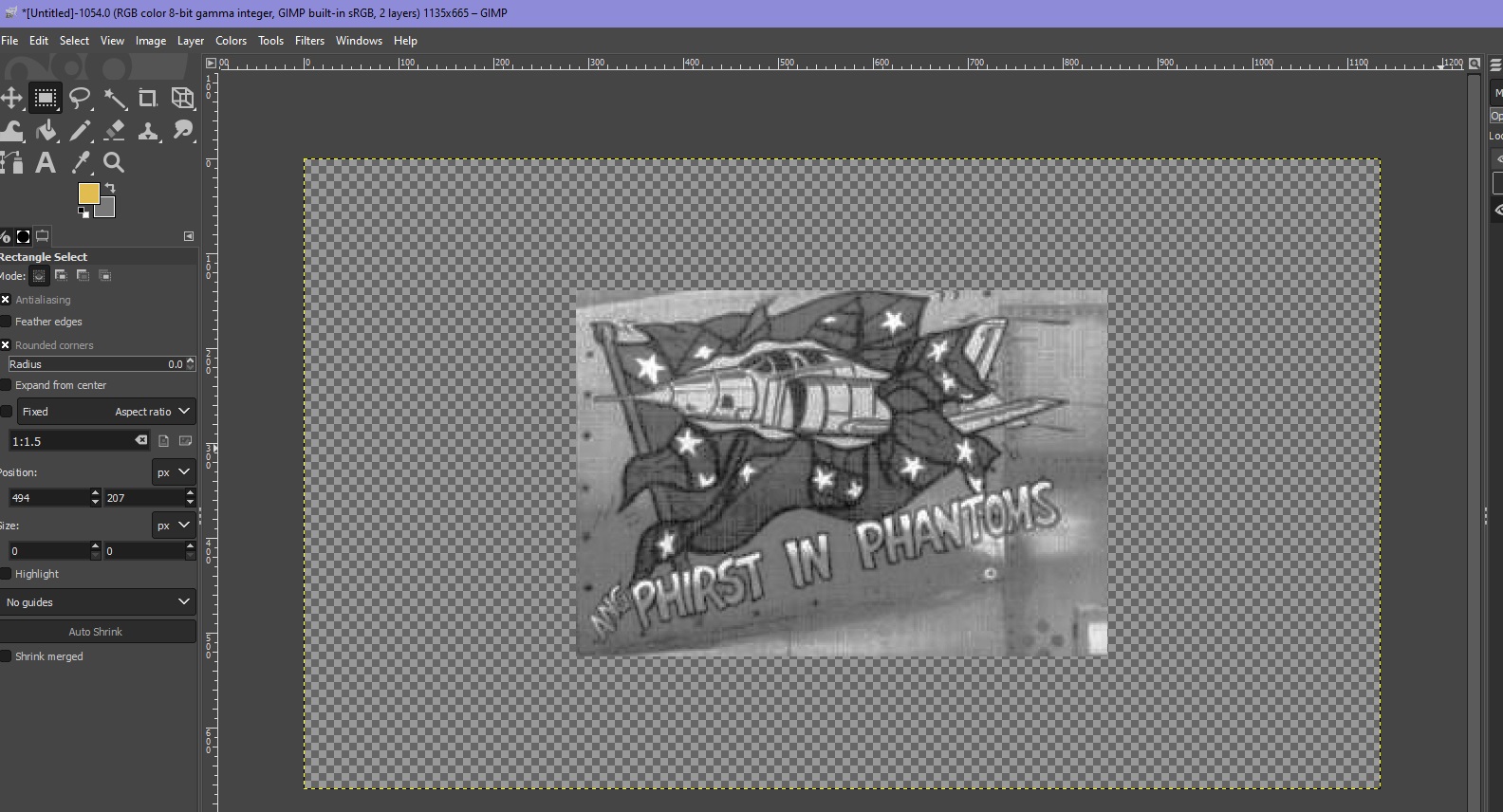Click the yellow foreground color swatch
Screen dimensions: 1503x812
[87, 193]
